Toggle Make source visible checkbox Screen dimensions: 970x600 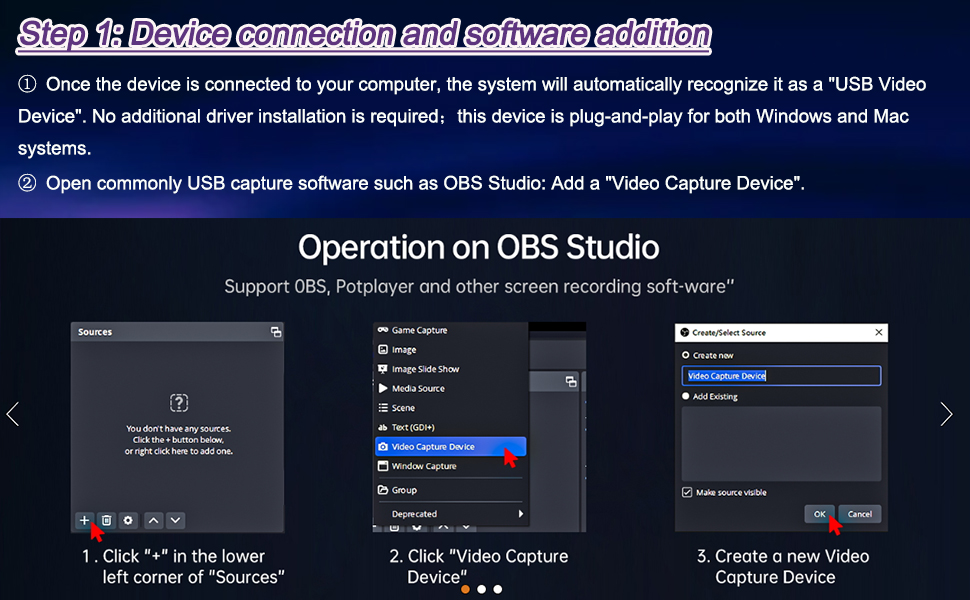pos(687,492)
